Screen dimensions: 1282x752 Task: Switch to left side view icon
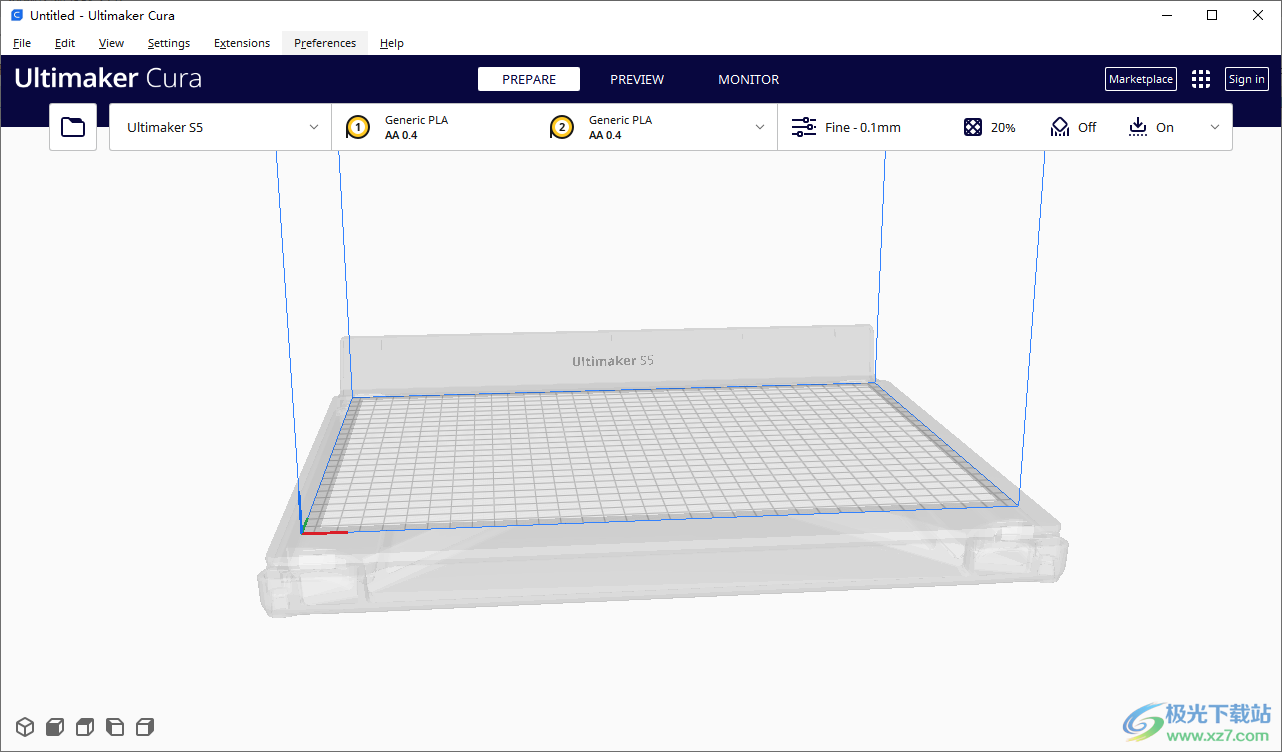click(115, 727)
